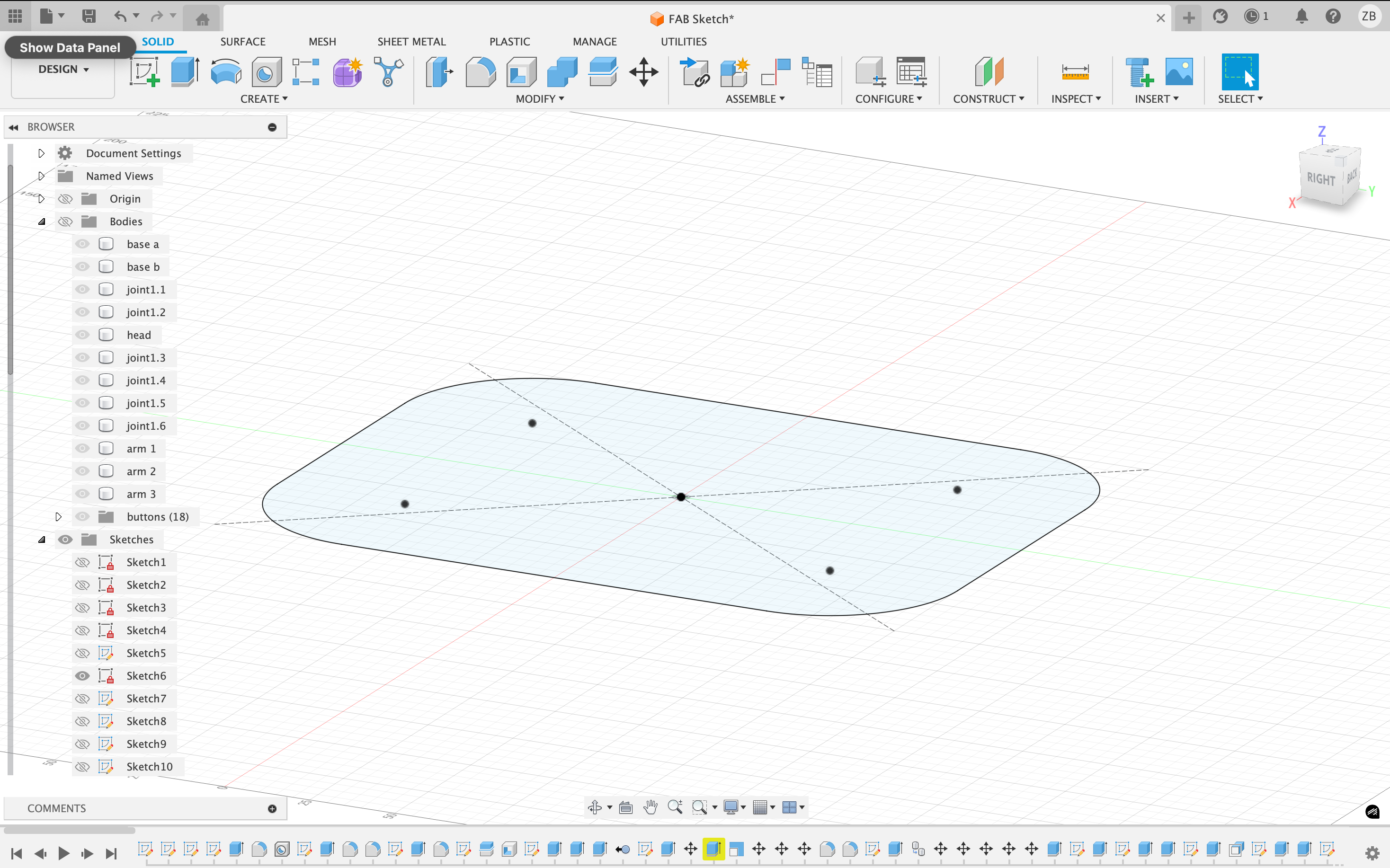
Task: Expand the buttons (18) folder
Action: (58, 517)
